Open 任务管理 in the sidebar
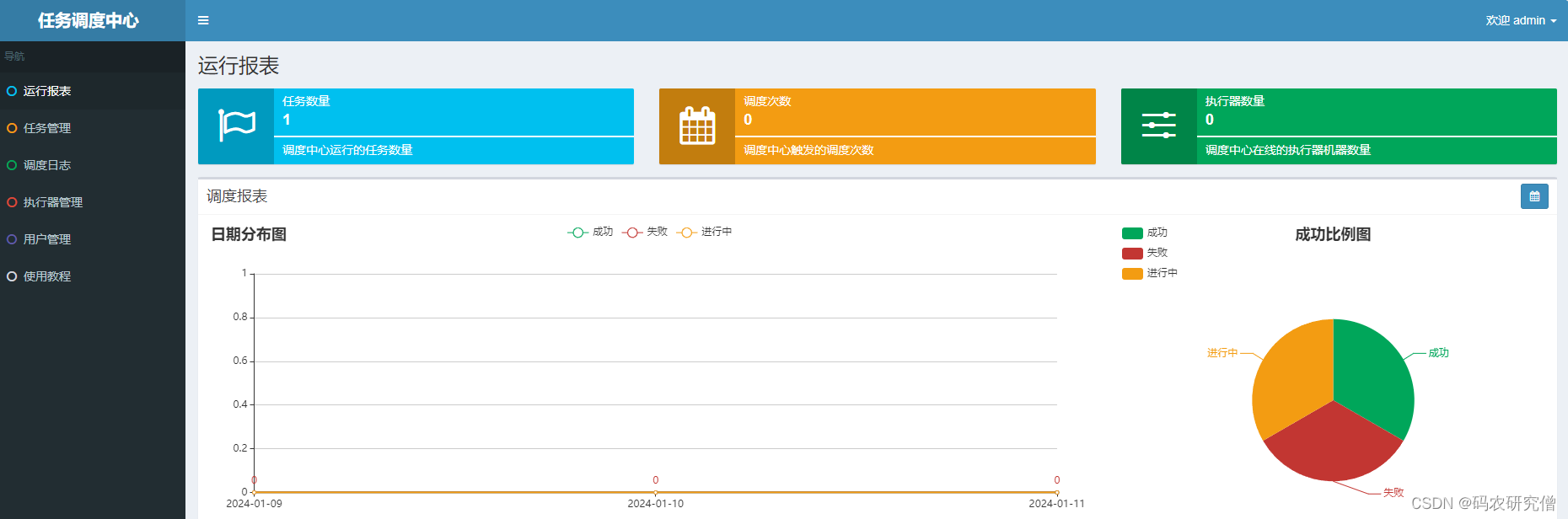1568x519 pixels. pos(93,128)
